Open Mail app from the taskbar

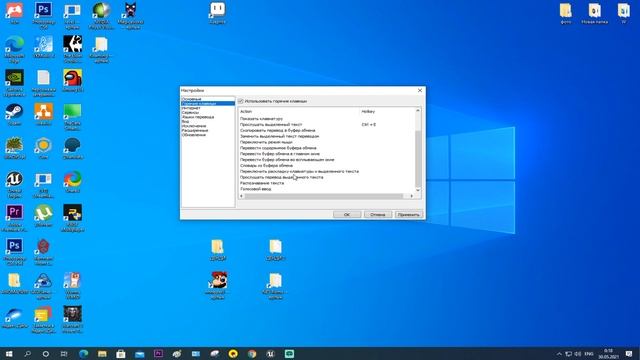point(140,353)
